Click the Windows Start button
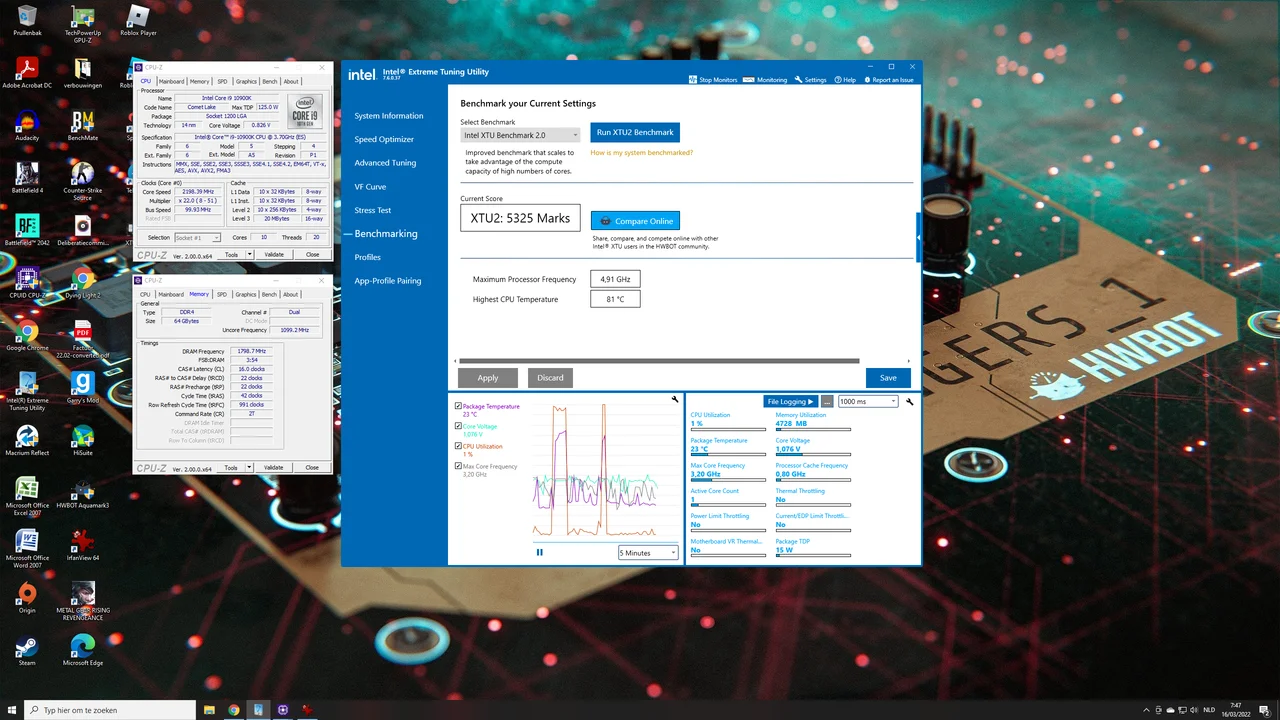Viewport: 1280px width, 720px height. tap(10, 710)
